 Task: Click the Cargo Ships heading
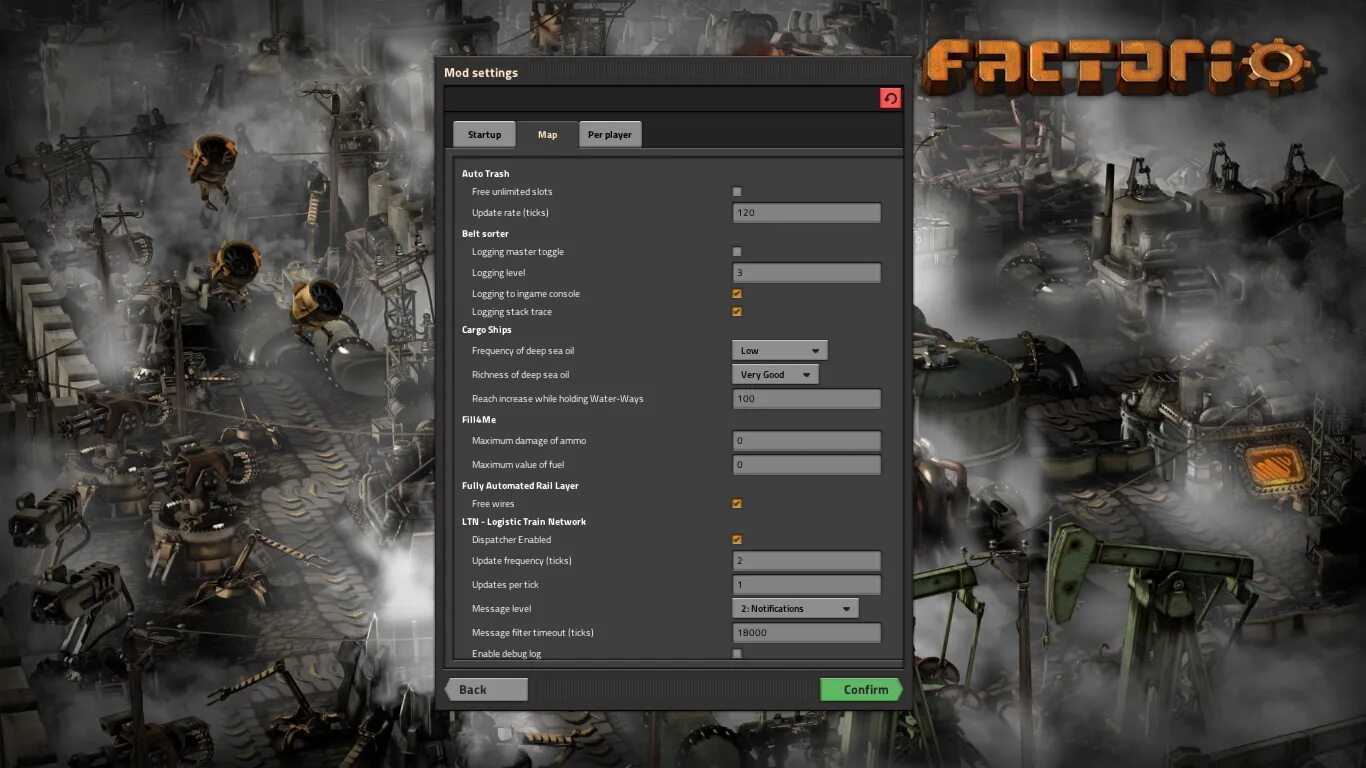(x=486, y=330)
